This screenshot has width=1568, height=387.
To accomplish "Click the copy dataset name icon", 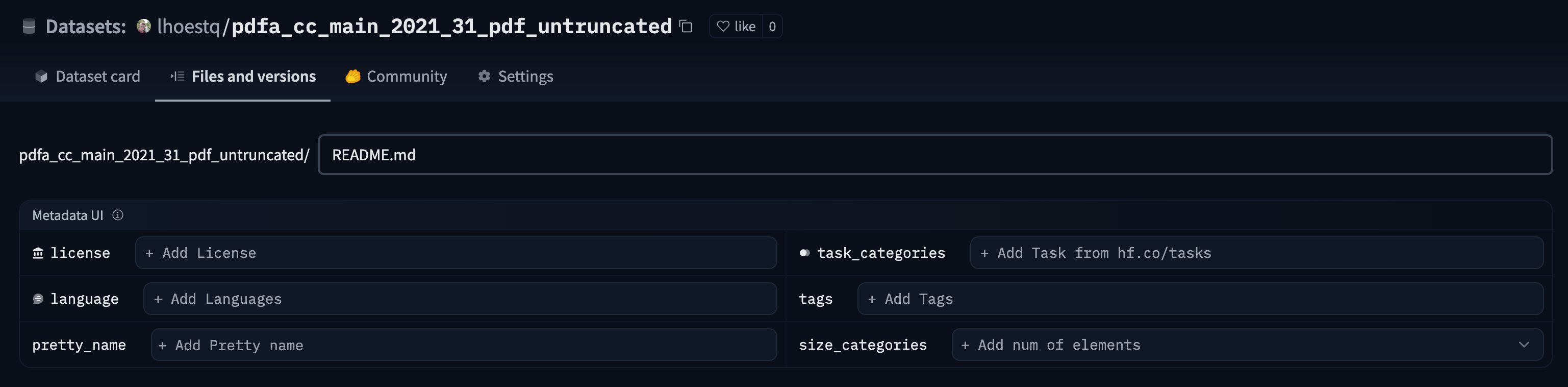I will click(x=686, y=26).
